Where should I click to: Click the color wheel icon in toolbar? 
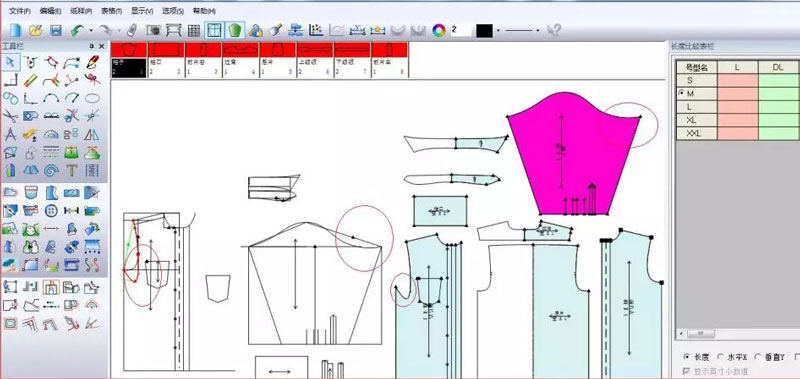click(439, 31)
